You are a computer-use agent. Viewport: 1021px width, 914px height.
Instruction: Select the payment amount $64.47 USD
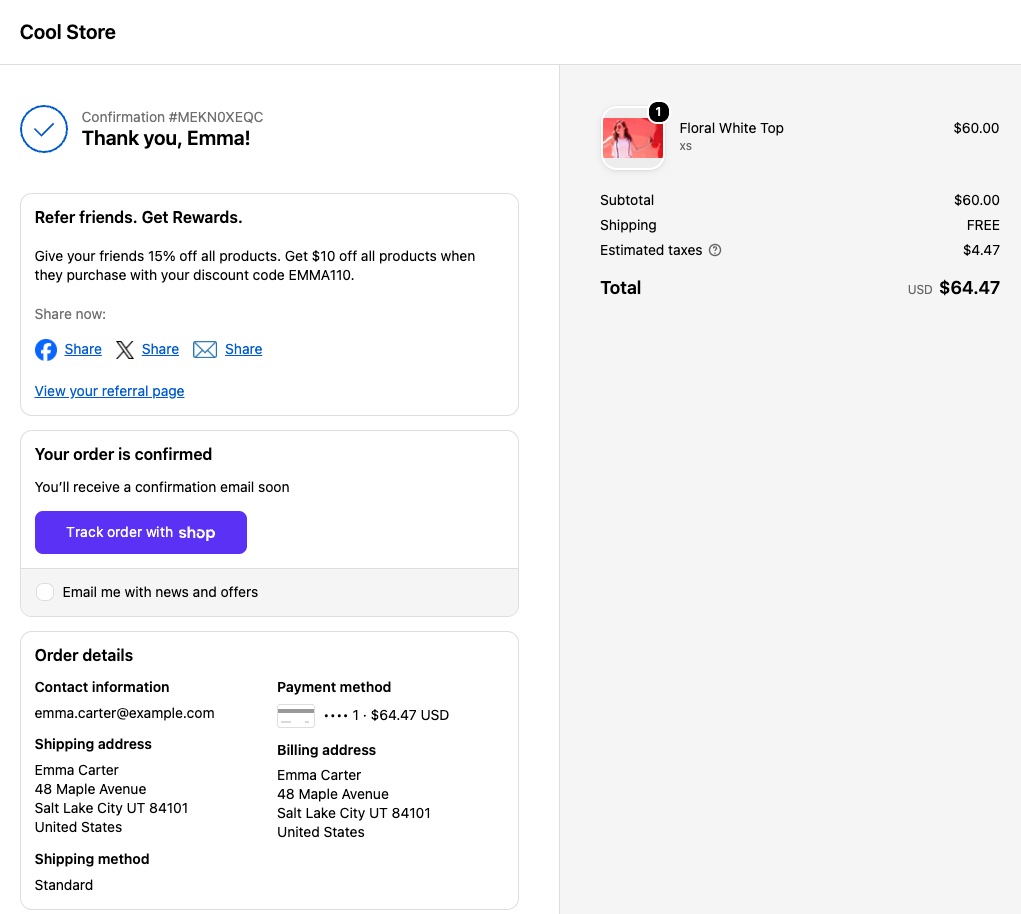410,715
